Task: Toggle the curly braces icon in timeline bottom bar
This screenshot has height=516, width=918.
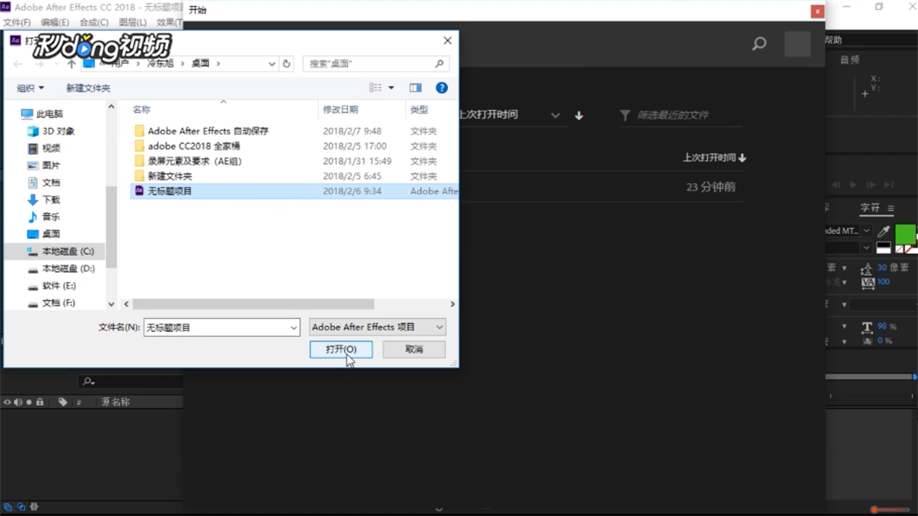Action: tap(34, 507)
